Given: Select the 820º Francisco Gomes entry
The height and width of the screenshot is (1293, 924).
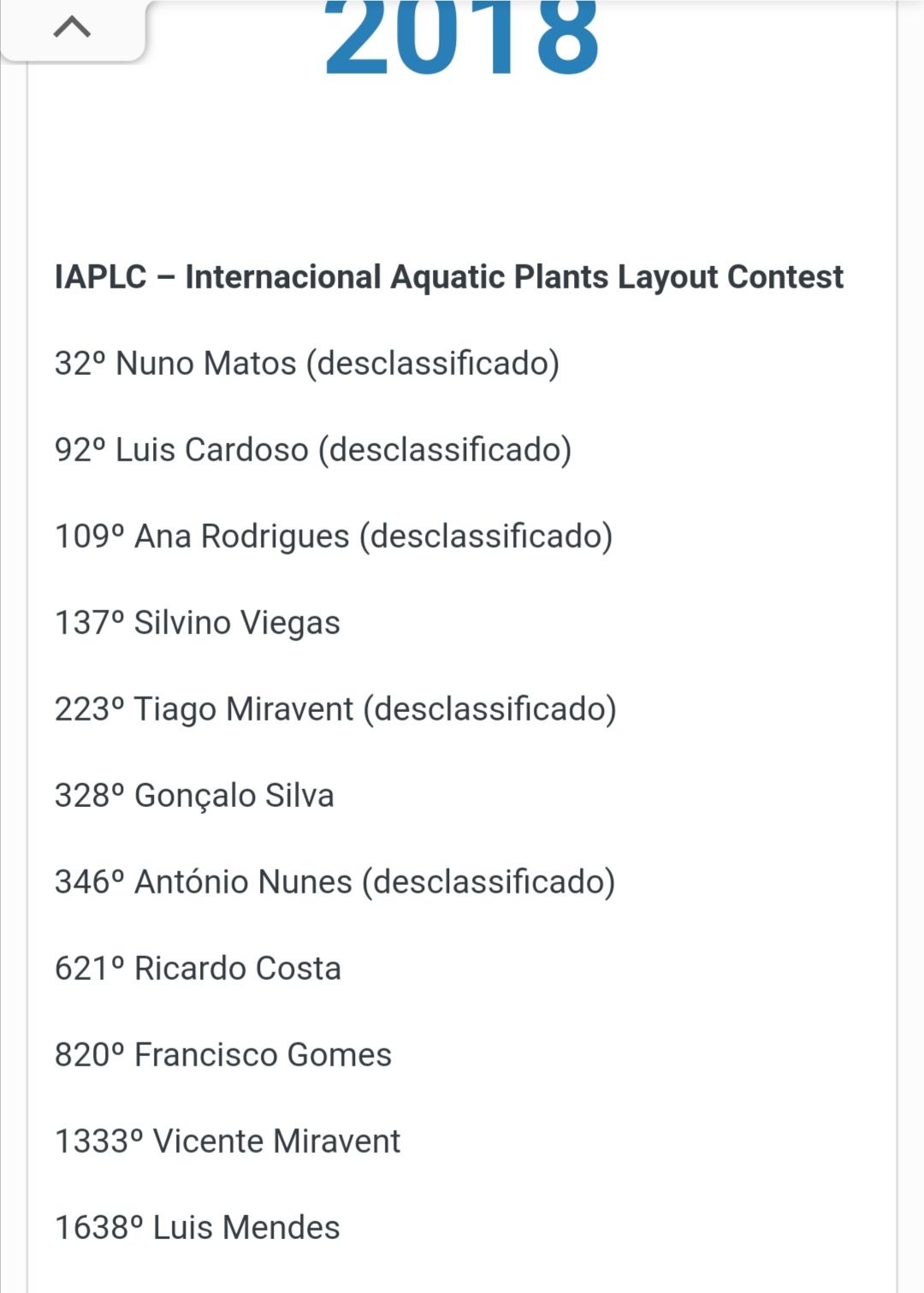Looking at the screenshot, I should [223, 1055].
